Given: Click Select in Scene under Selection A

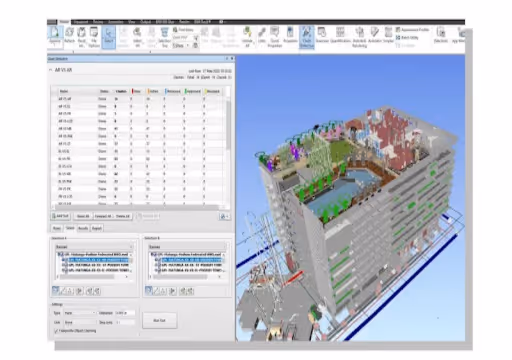Looking at the screenshot, I should point(97,291).
